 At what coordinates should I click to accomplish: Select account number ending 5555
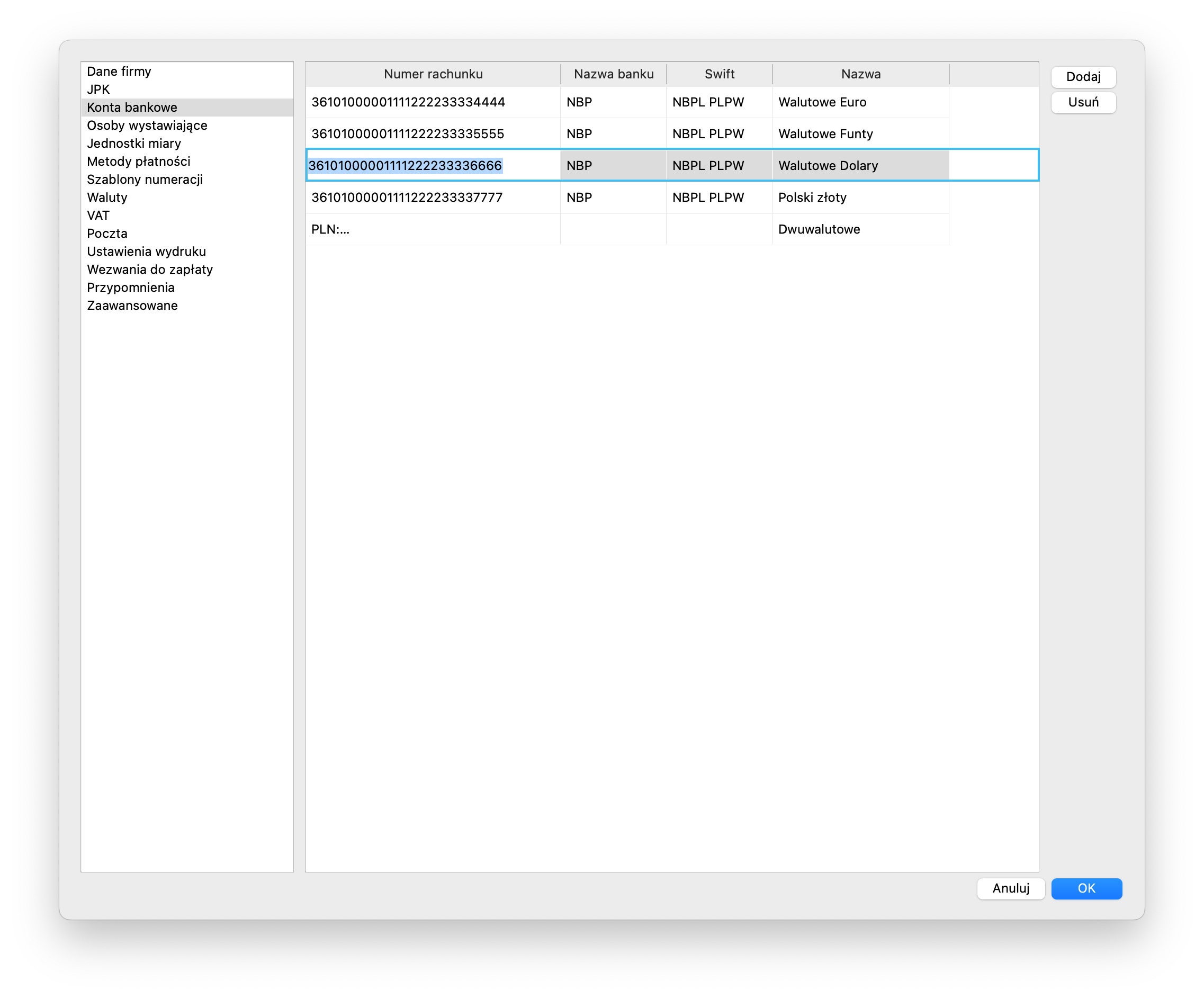(x=433, y=133)
